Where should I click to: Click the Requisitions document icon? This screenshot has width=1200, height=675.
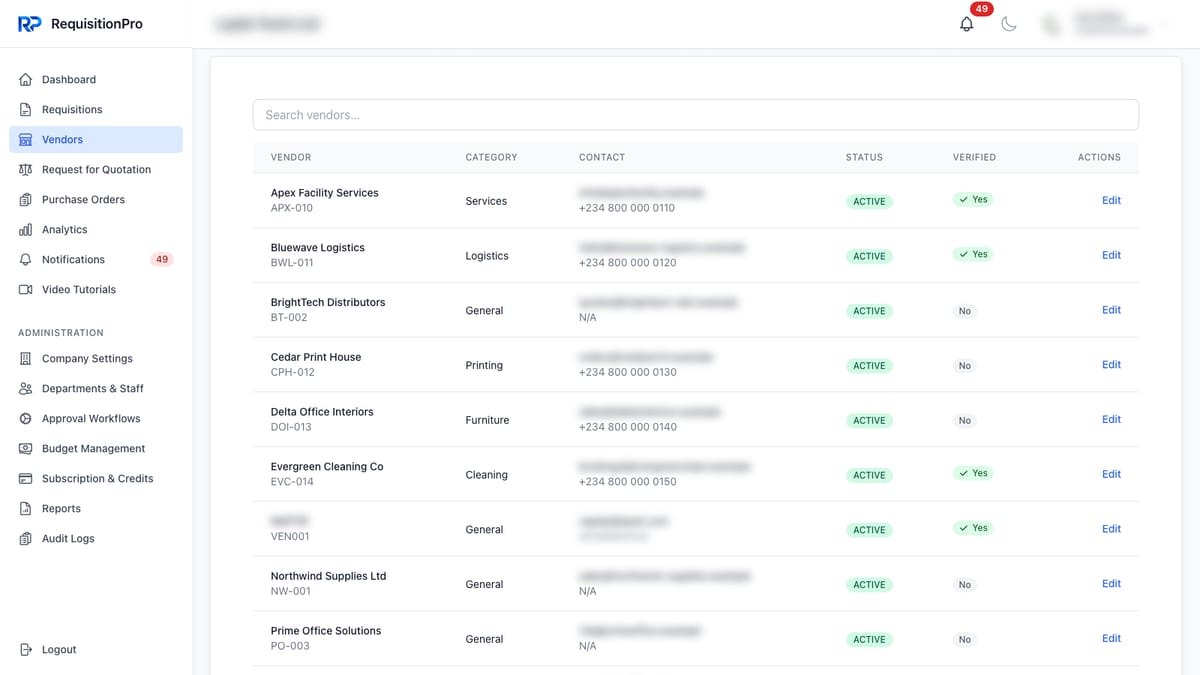[x=26, y=110]
